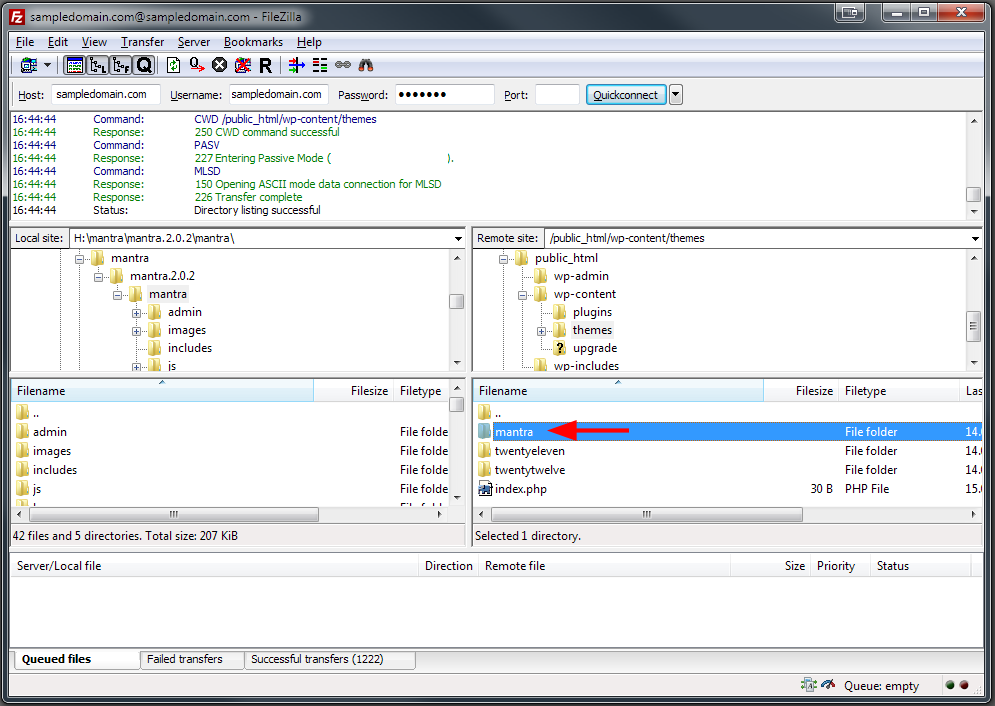Open the Server menu
This screenshot has width=995, height=706.
[194, 42]
